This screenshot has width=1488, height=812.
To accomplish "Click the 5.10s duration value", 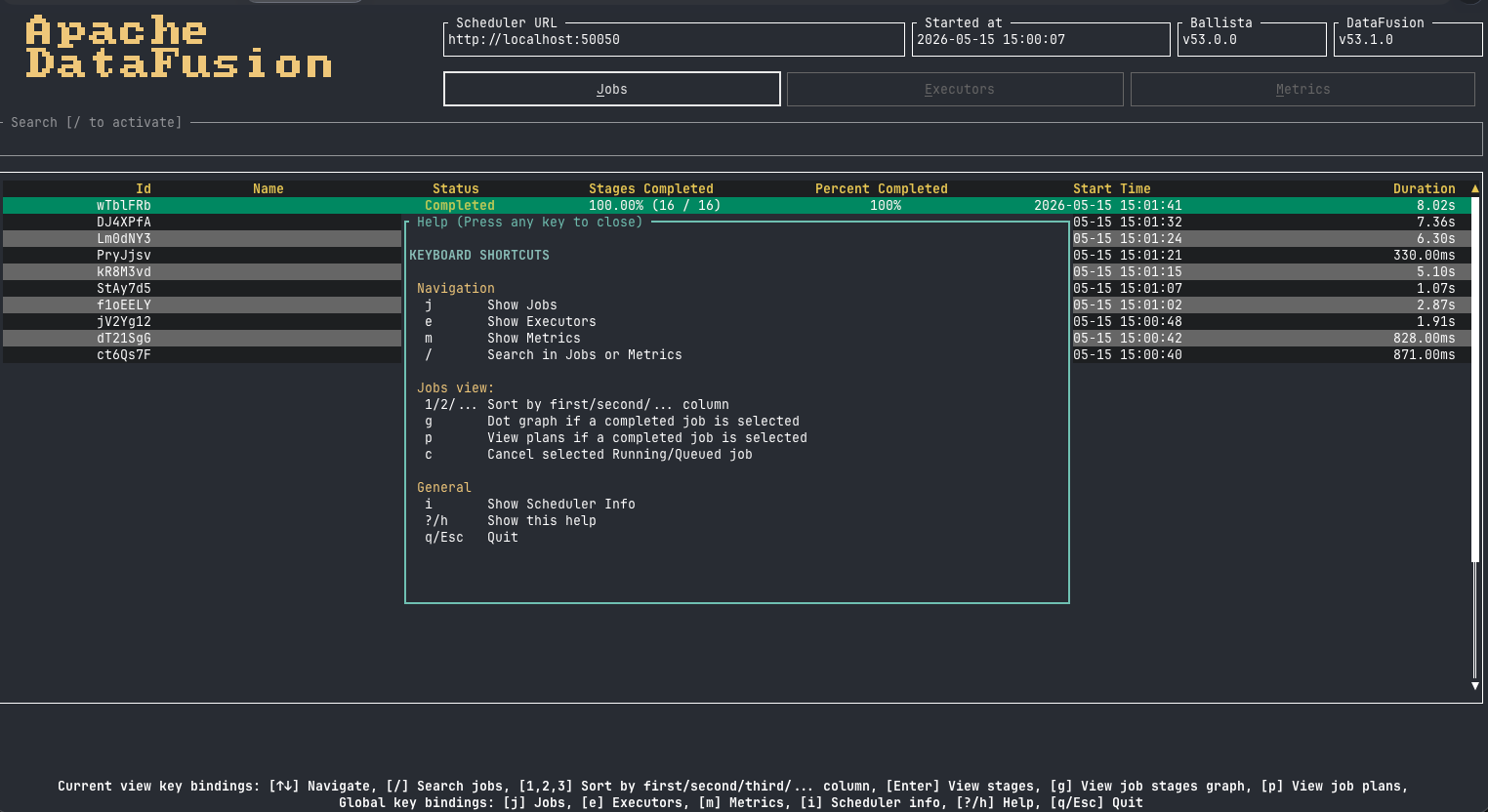I will (x=1436, y=271).
